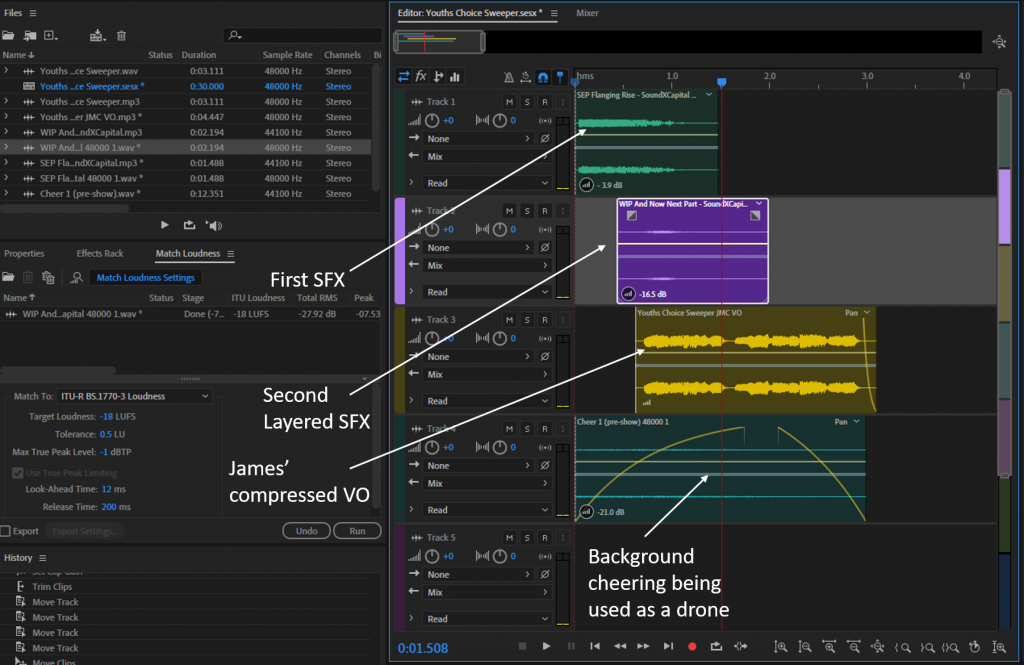Select Cheer 1 (pre-show).wav in Files list
Screen dimensions: 1024x665
point(88,193)
